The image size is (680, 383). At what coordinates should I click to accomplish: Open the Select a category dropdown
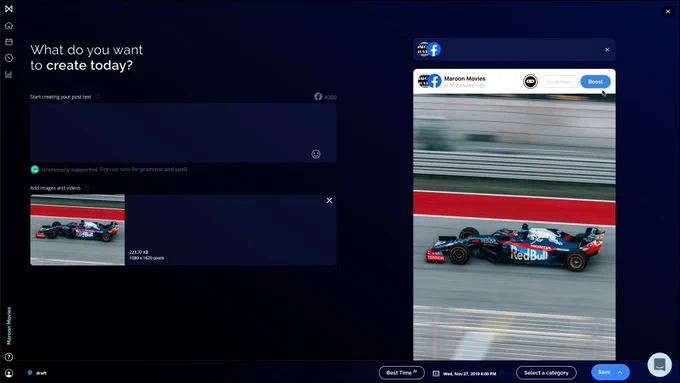[546, 373]
